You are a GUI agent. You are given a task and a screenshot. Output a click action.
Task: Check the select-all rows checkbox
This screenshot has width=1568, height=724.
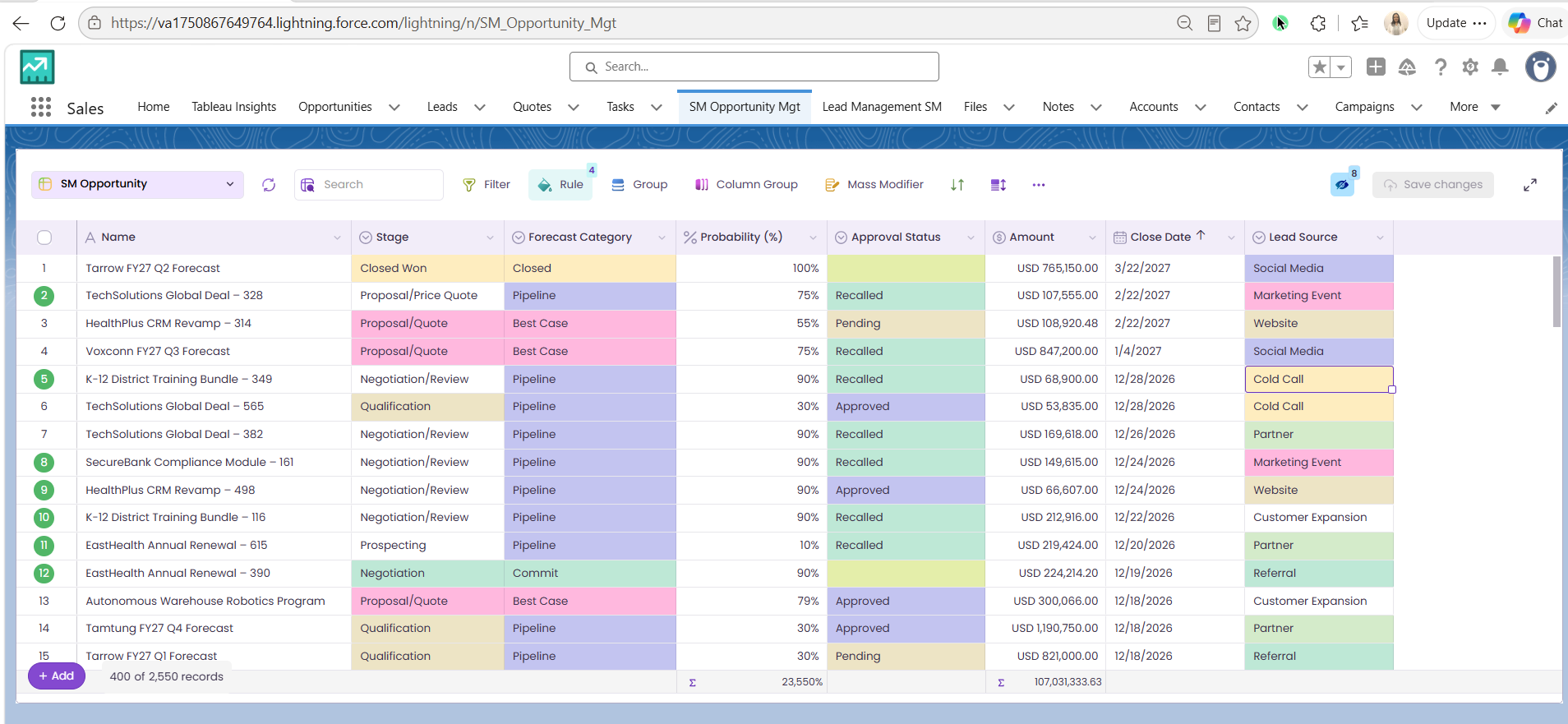click(x=44, y=237)
